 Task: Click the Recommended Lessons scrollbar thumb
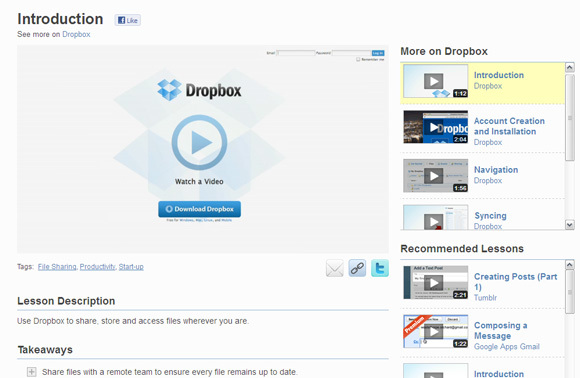tap(570, 292)
